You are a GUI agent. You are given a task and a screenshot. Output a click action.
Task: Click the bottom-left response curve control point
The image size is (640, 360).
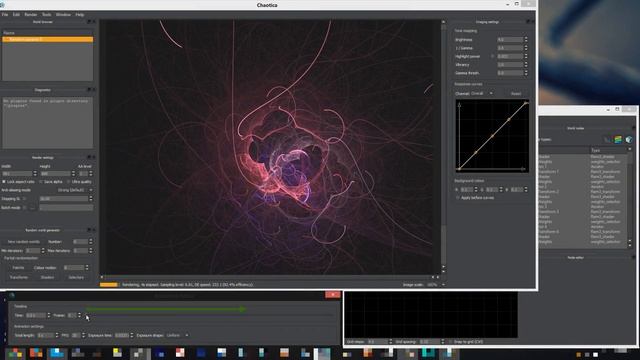[460, 168]
